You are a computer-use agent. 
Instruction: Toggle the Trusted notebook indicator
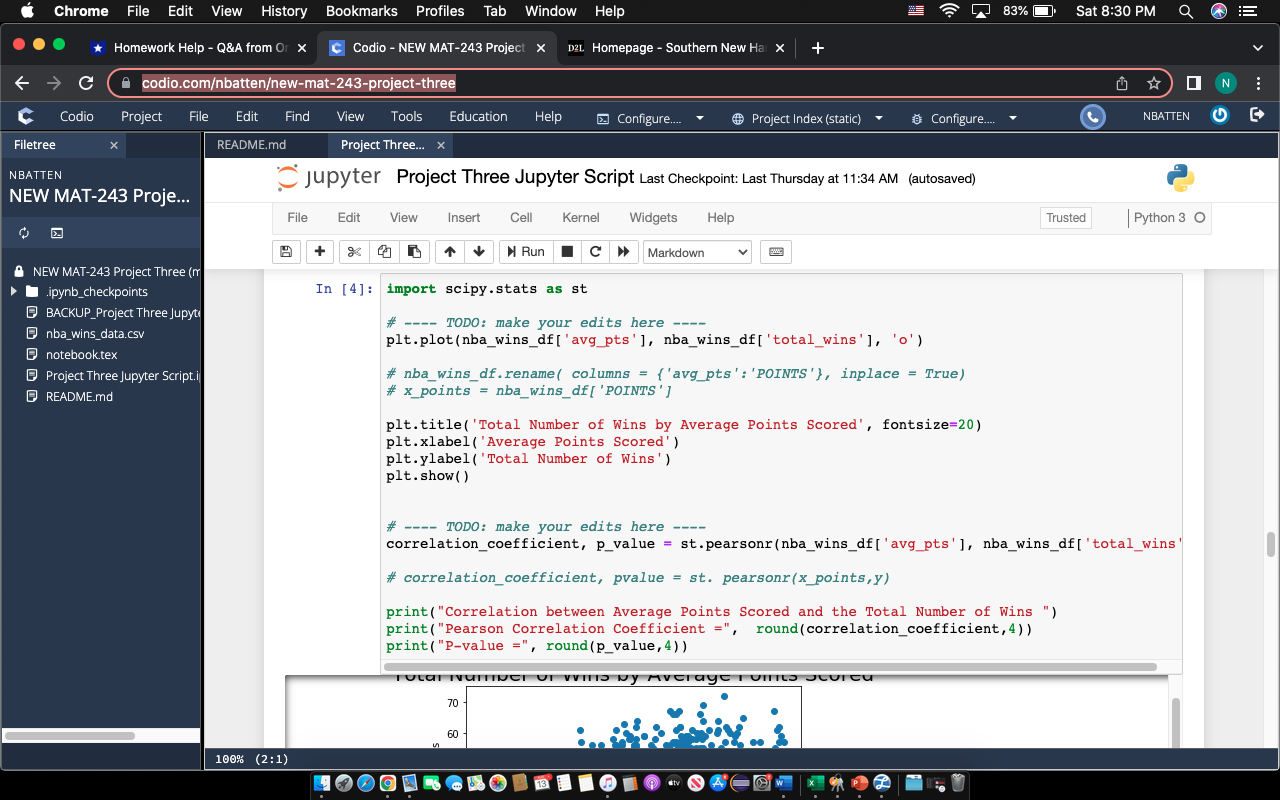(1066, 217)
